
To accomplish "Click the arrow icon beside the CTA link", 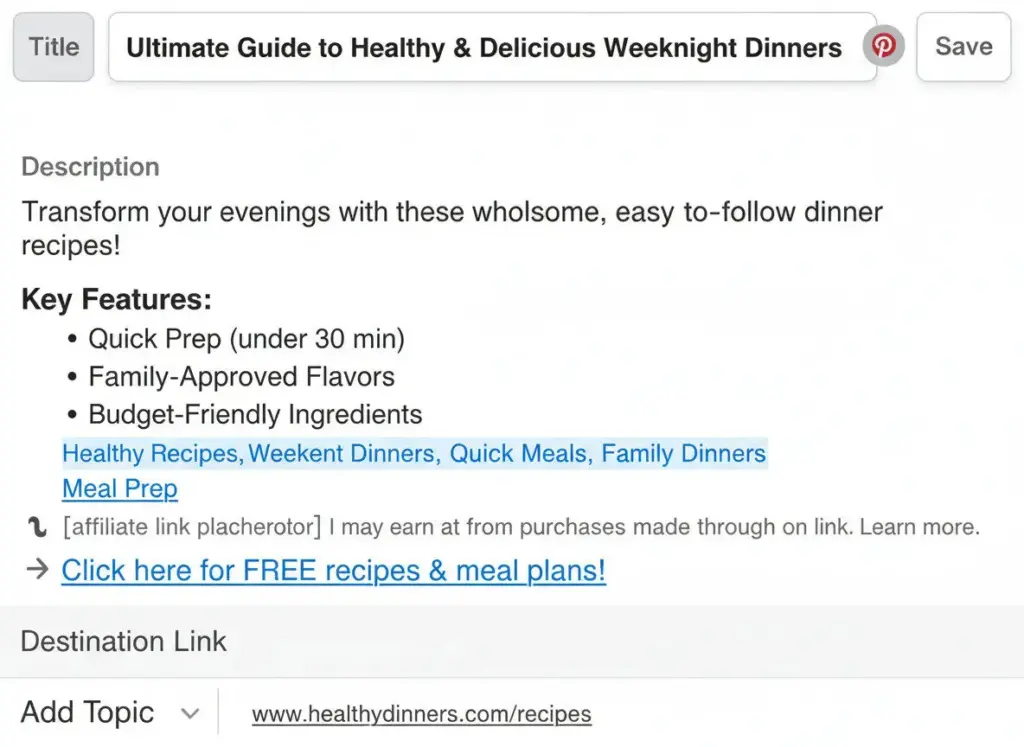I will click(x=37, y=569).
